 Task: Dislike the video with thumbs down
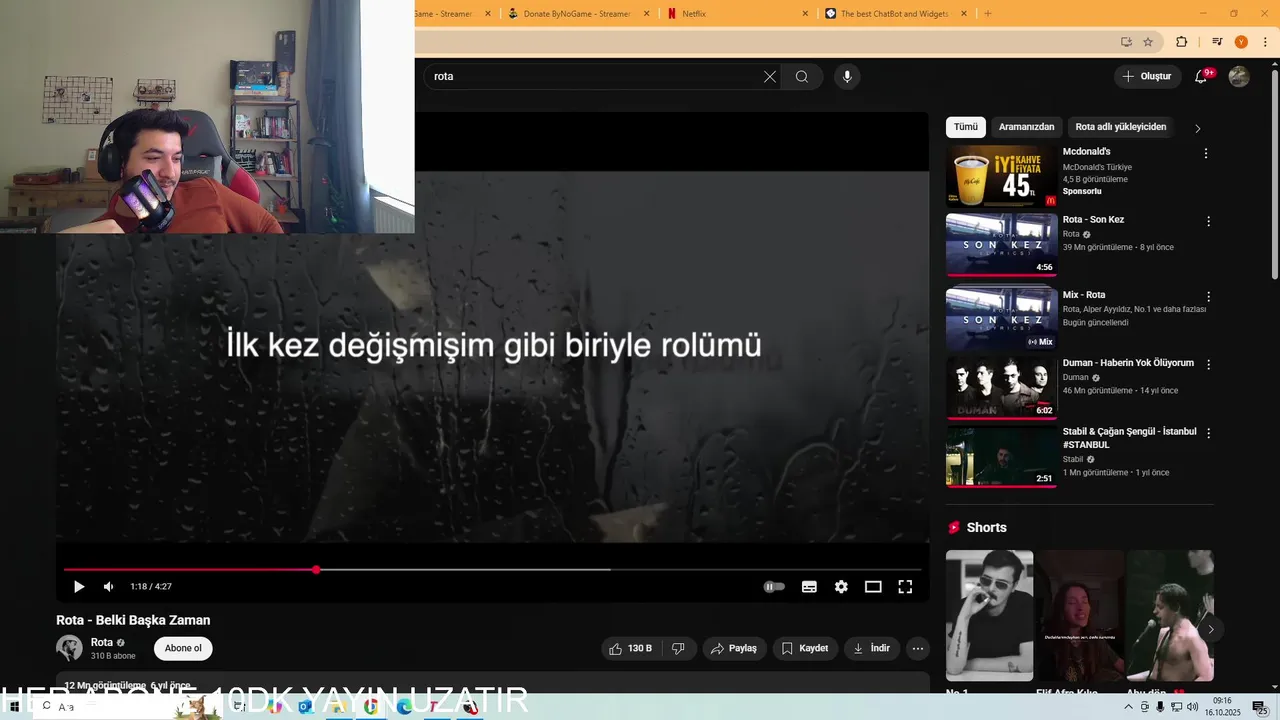click(x=678, y=648)
